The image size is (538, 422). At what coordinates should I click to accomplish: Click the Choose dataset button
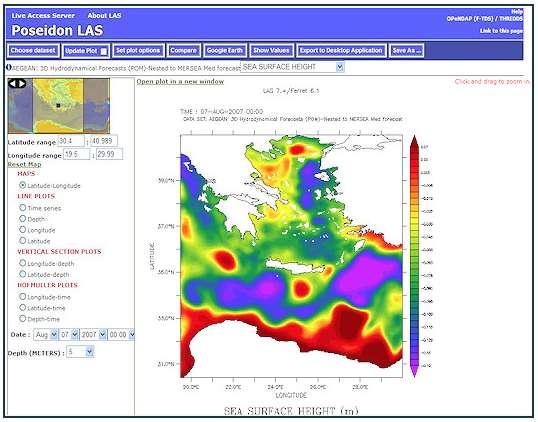tap(33, 51)
